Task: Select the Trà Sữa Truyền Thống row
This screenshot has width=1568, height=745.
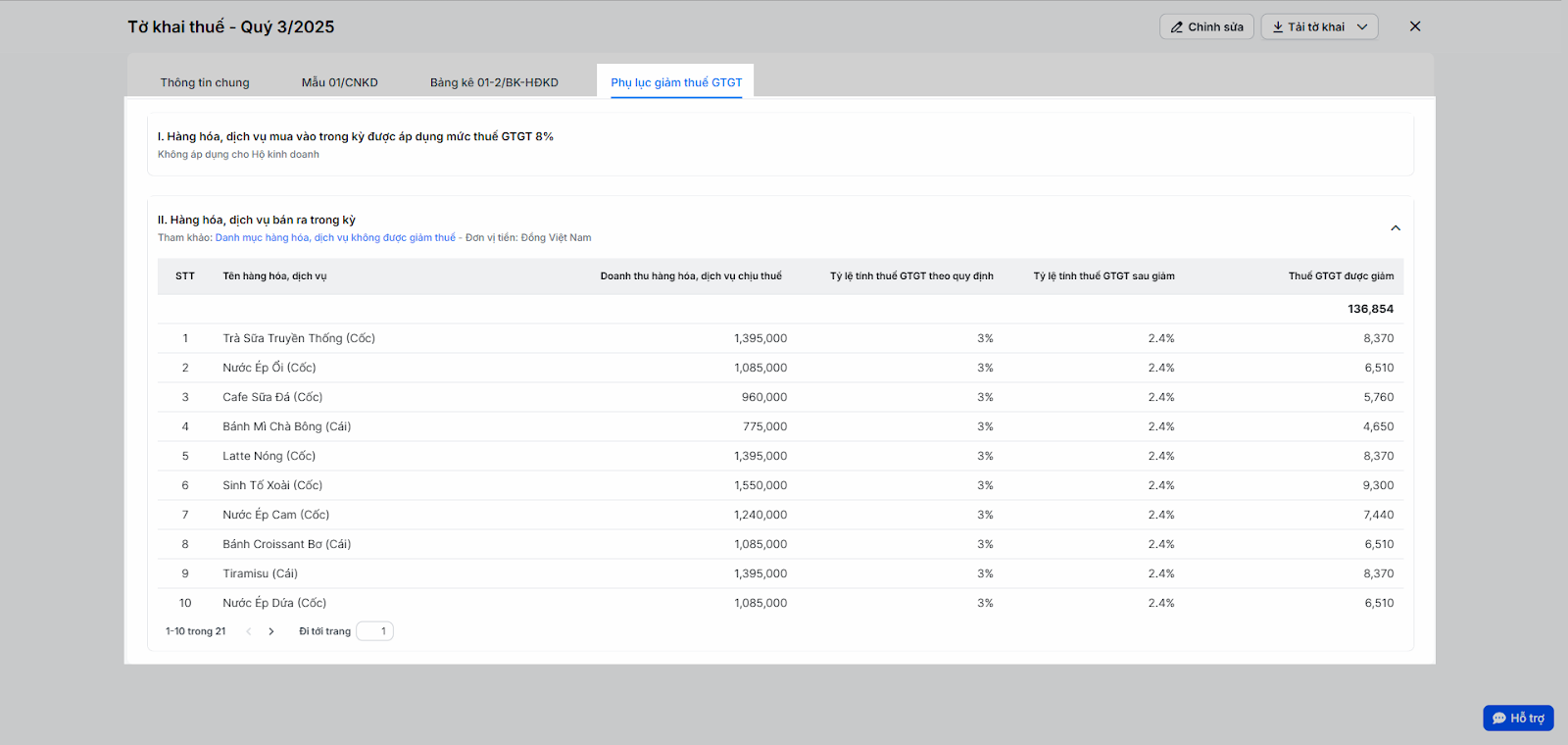Action: click(299, 338)
